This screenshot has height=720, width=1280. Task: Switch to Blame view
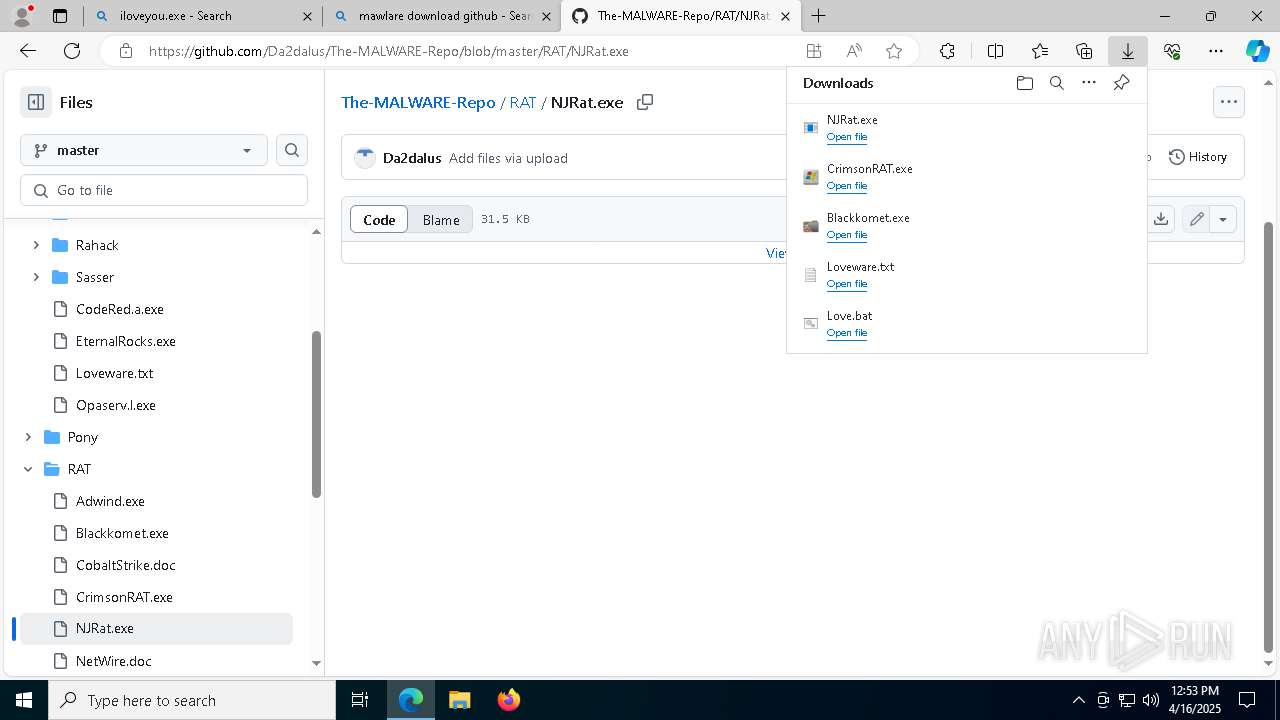[x=441, y=219]
